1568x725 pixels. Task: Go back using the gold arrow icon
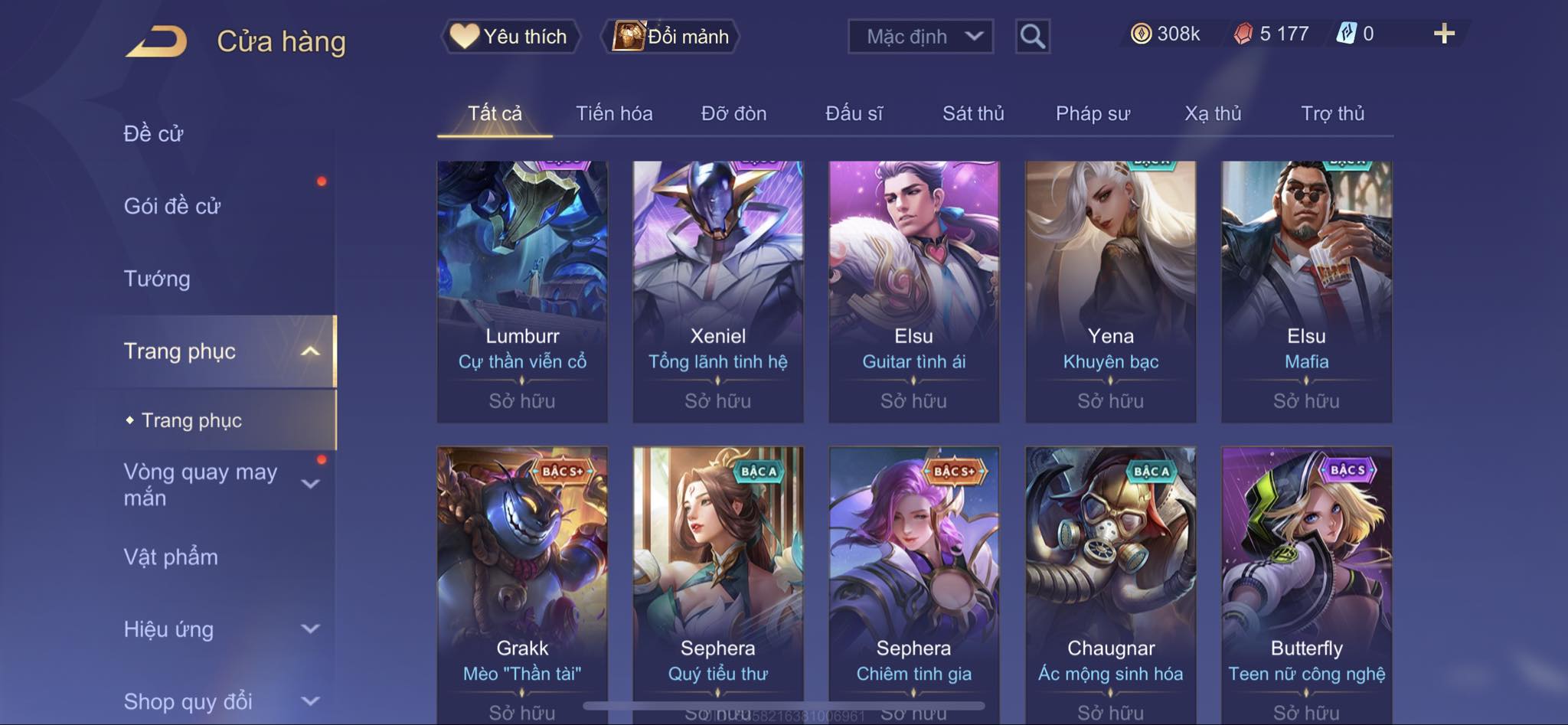[x=156, y=41]
